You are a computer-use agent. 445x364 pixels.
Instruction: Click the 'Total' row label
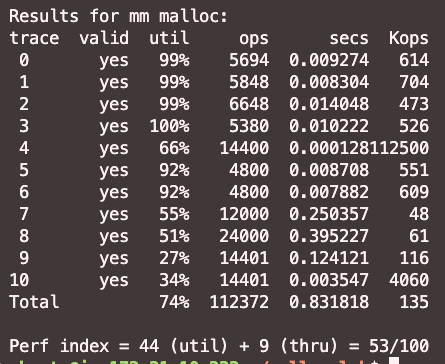pyautogui.click(x=34, y=302)
